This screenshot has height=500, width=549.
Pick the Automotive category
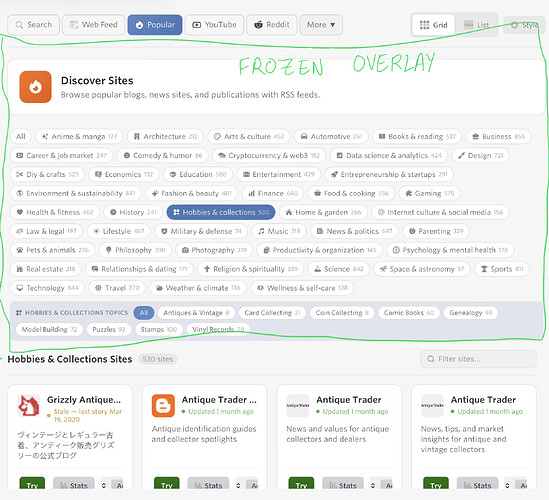pyautogui.click(x=331, y=137)
